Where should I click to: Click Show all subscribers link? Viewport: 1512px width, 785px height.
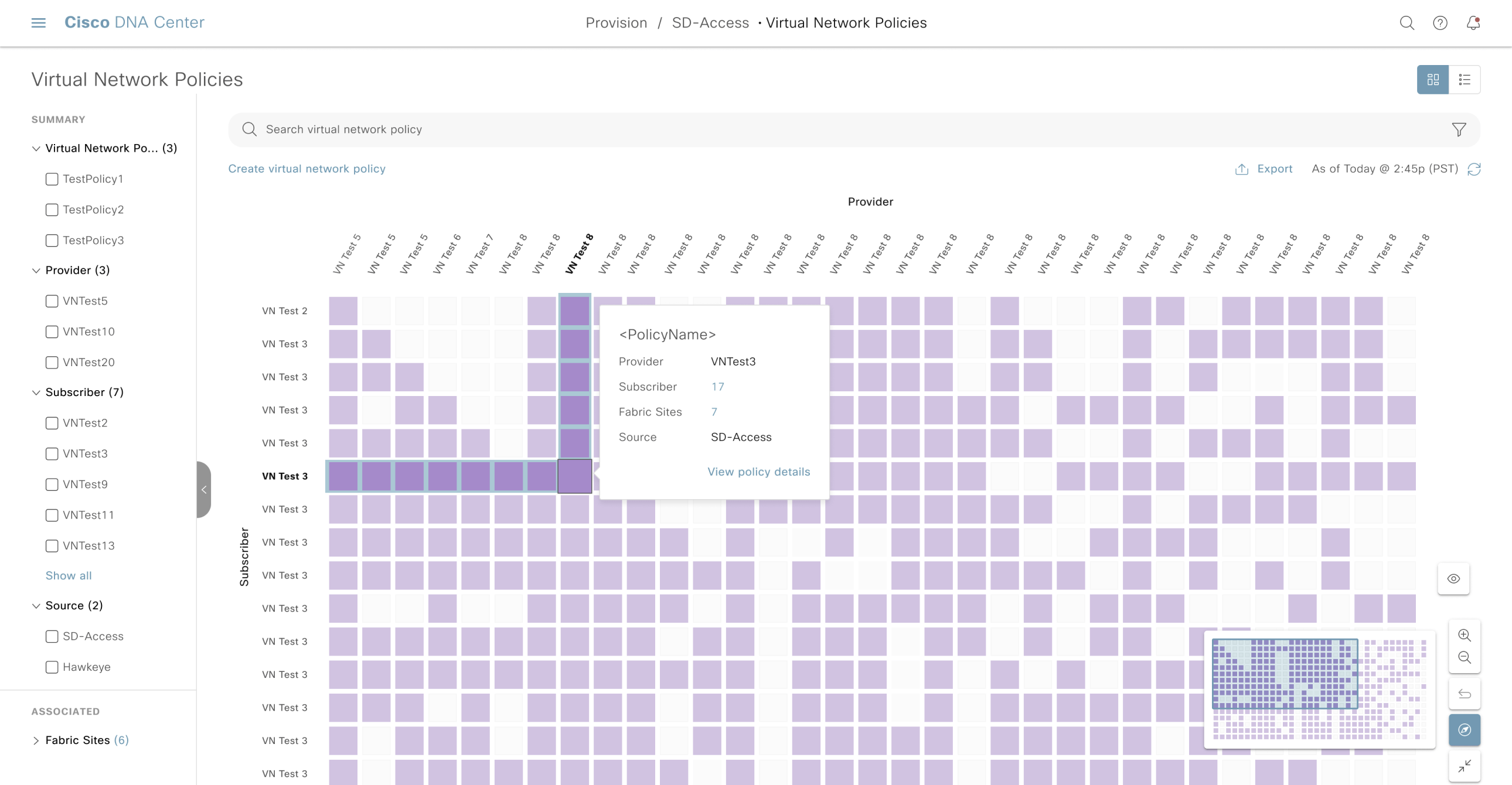[69, 575]
